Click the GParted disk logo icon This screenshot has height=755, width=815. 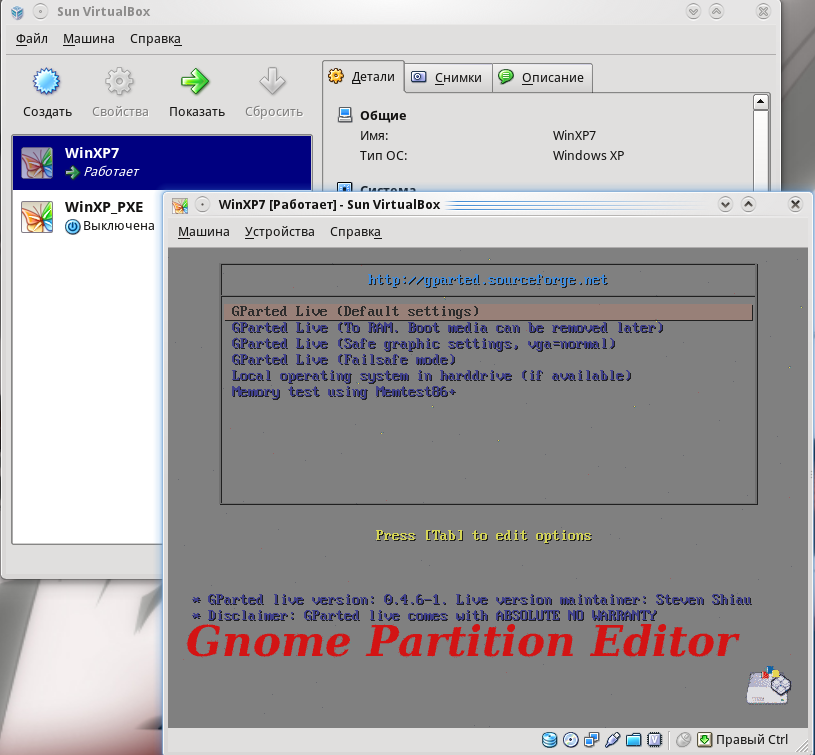pyautogui.click(x=768, y=685)
